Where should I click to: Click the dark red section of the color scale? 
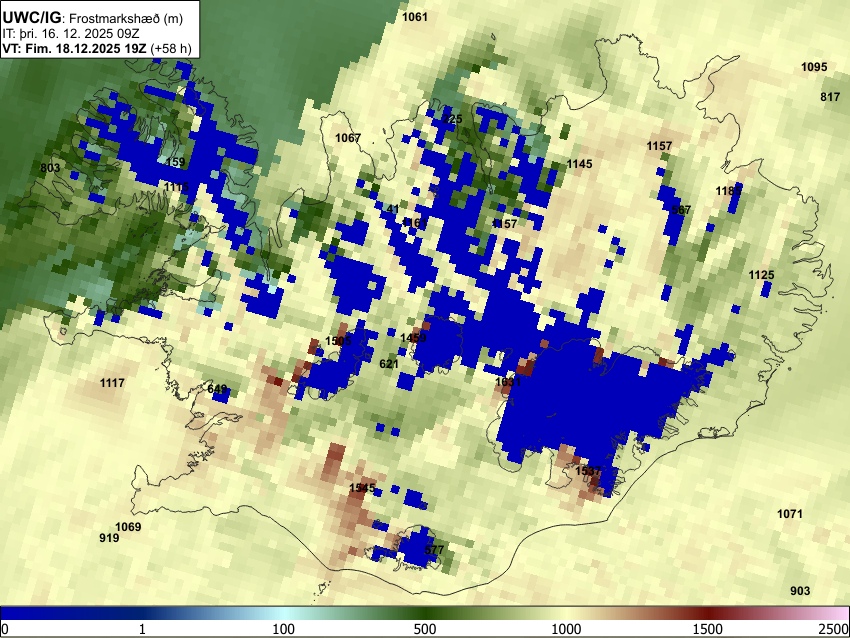pyautogui.click(x=708, y=613)
